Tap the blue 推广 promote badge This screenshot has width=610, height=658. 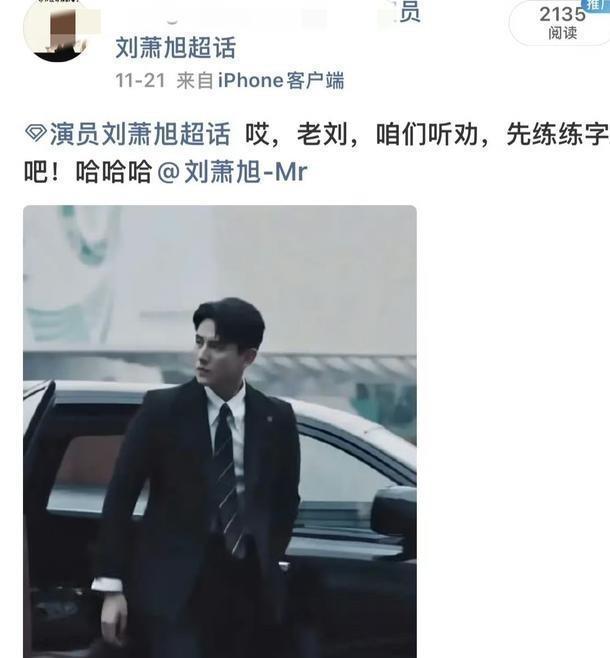(597, 5)
